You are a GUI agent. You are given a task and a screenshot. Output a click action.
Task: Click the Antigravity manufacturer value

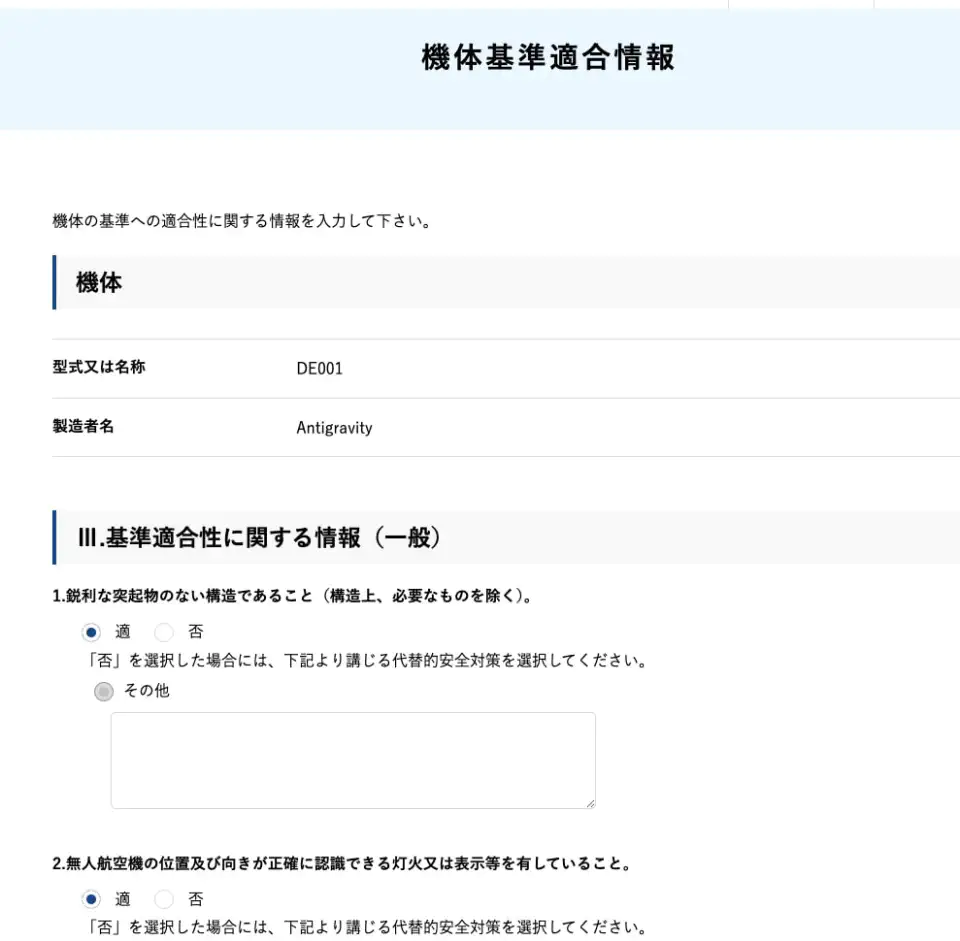click(334, 428)
